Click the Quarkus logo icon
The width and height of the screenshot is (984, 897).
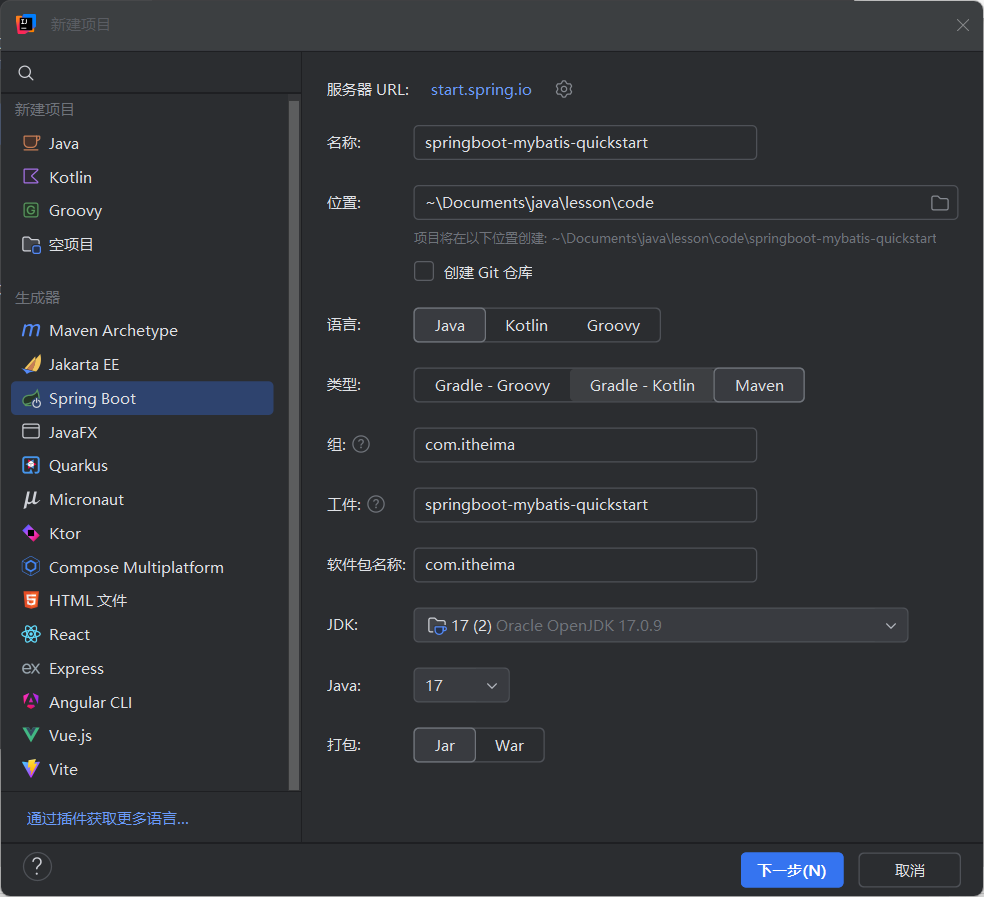click(x=31, y=465)
